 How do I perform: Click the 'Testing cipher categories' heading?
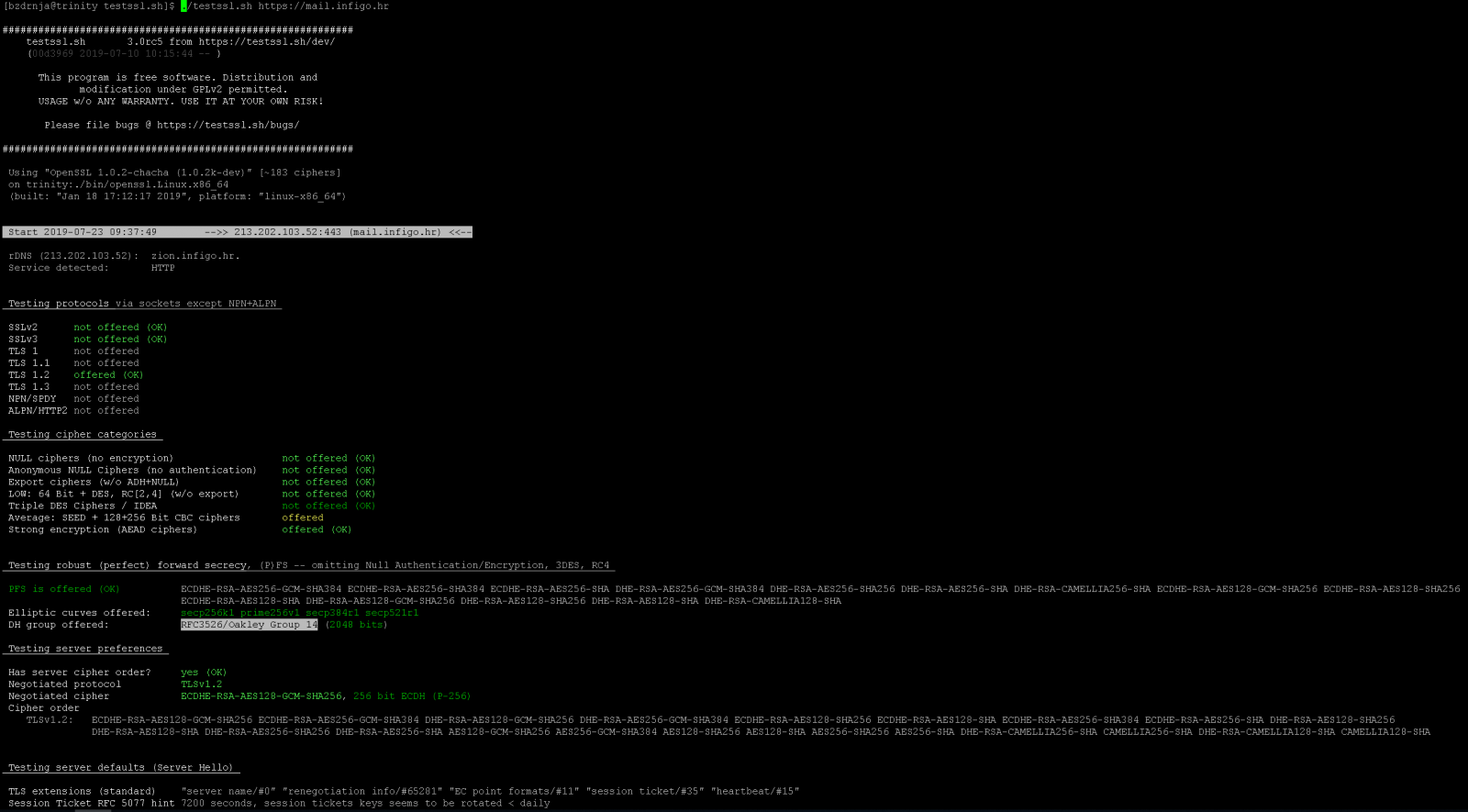pos(83,435)
